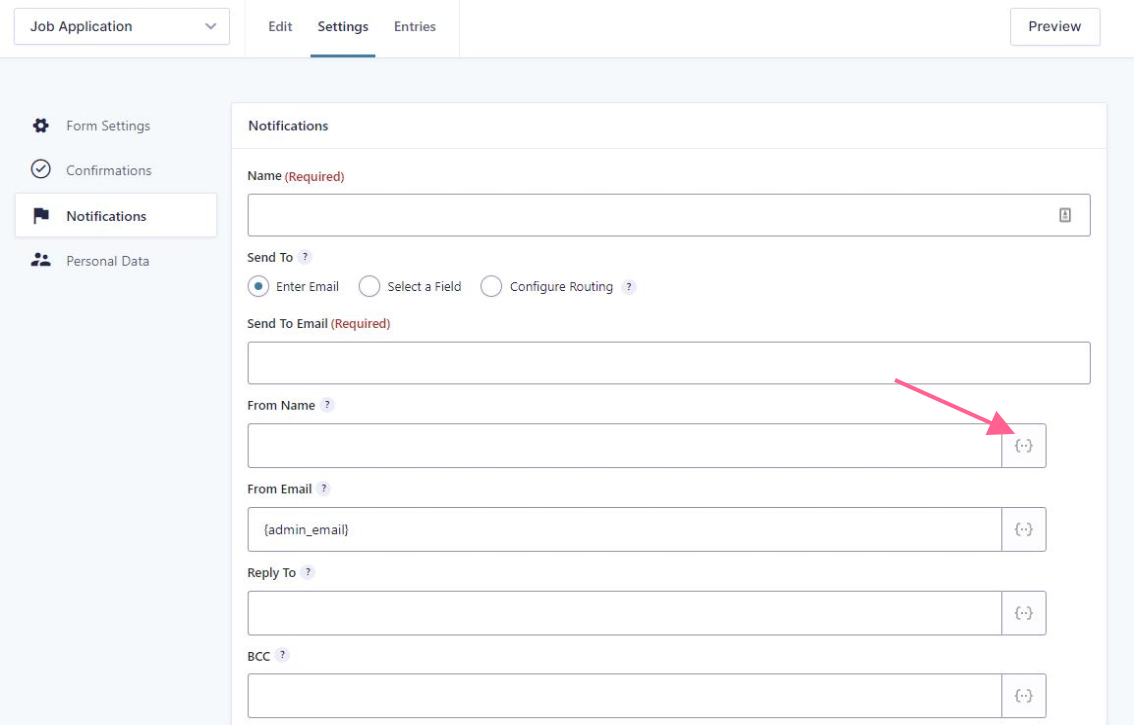This screenshot has height=725, width=1134.
Task: Click the Personal Data people icon
Action: coord(40,260)
